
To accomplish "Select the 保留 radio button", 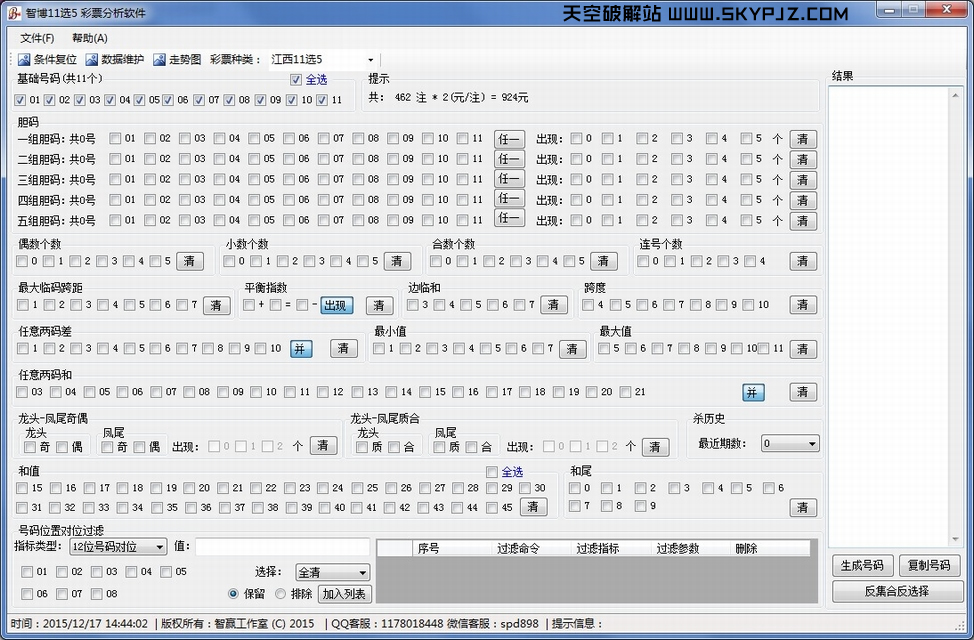I will tap(234, 594).
